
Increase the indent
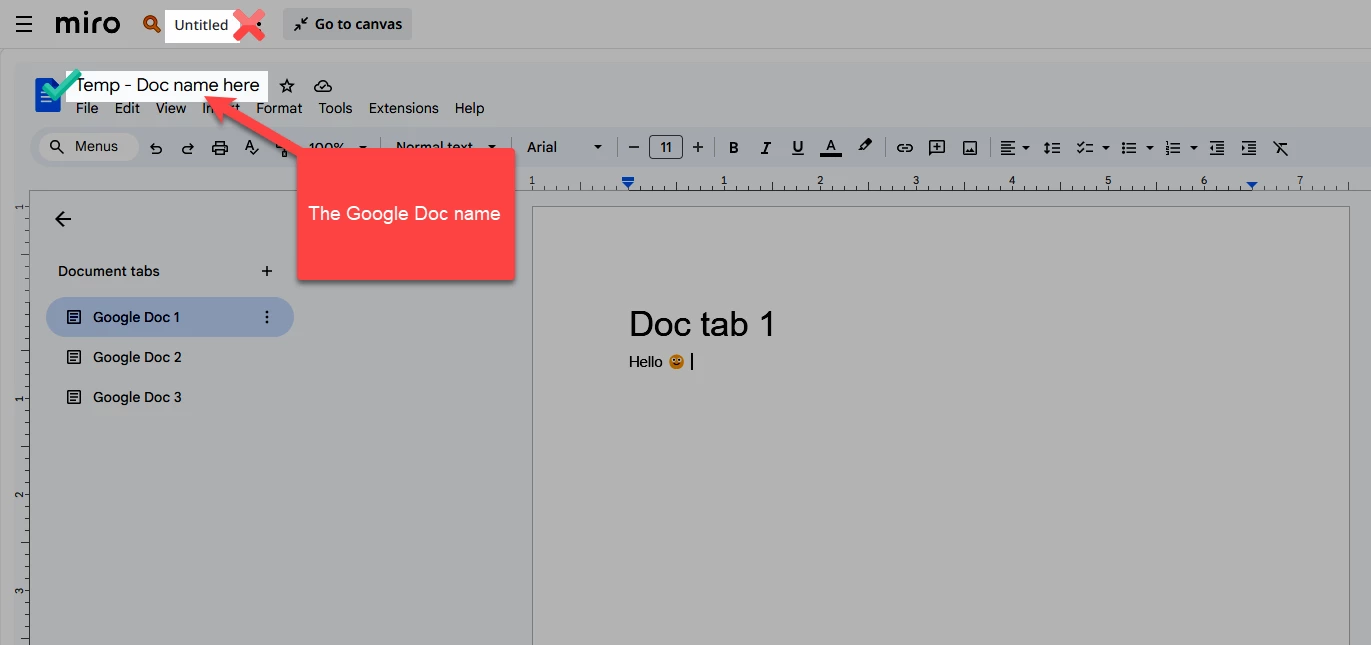point(1249,148)
